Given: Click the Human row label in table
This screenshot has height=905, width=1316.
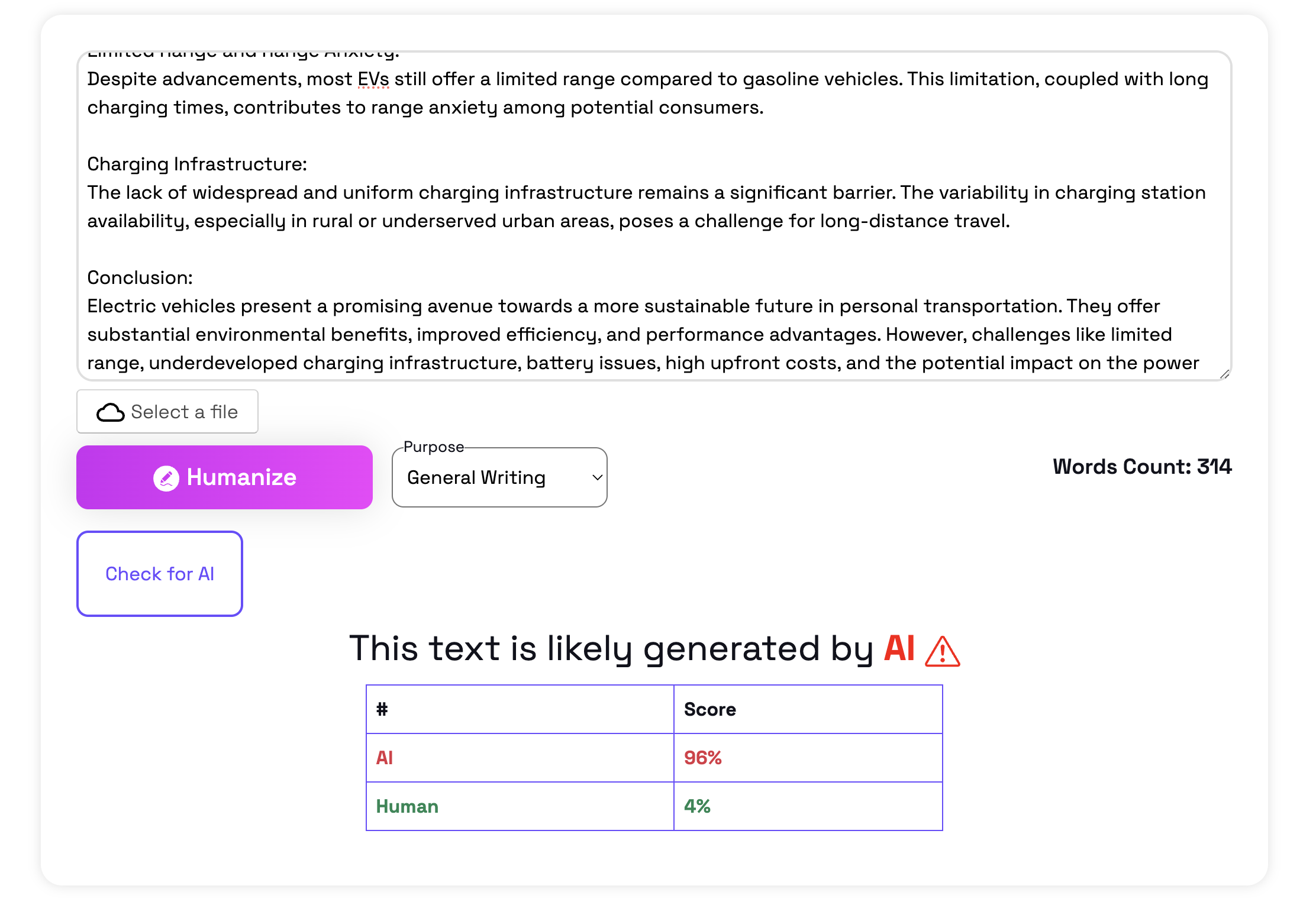Looking at the screenshot, I should [407, 806].
